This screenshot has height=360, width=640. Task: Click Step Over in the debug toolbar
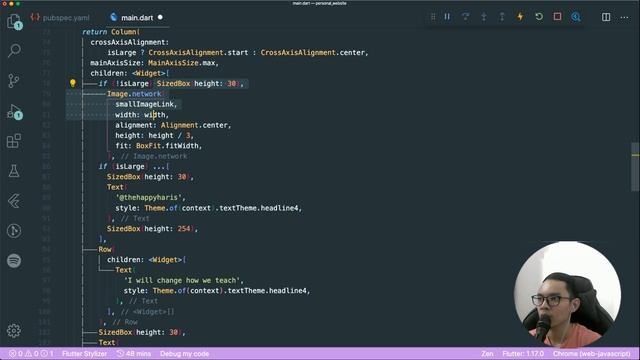click(x=465, y=17)
